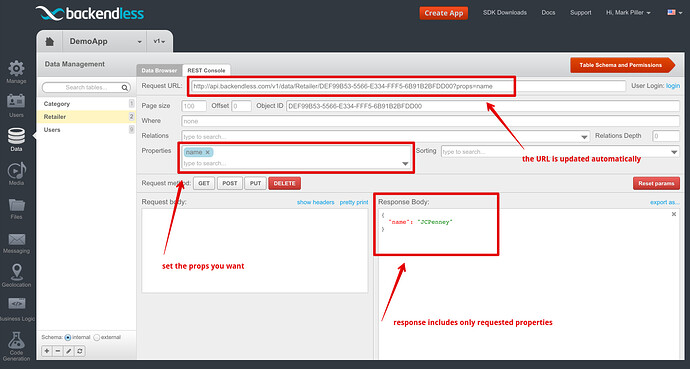The height and width of the screenshot is (369, 690).
Task: Edit table with the pencil icon
Action: coord(69,351)
